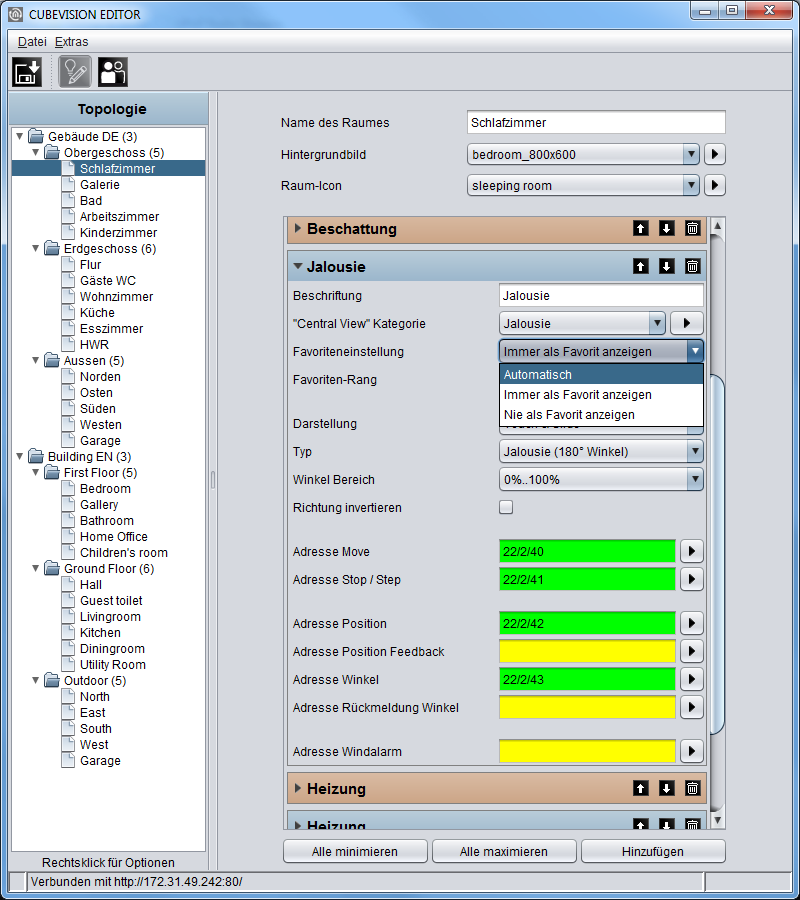Image resolution: width=800 pixels, height=900 pixels.
Task: Click the Gebäude DE folder icon
Action: point(36,136)
